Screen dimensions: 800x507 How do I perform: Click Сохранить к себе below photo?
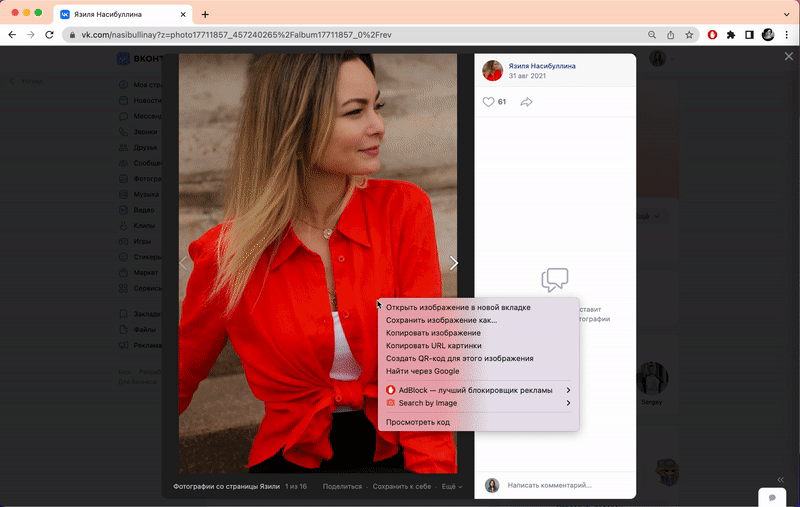click(402, 487)
